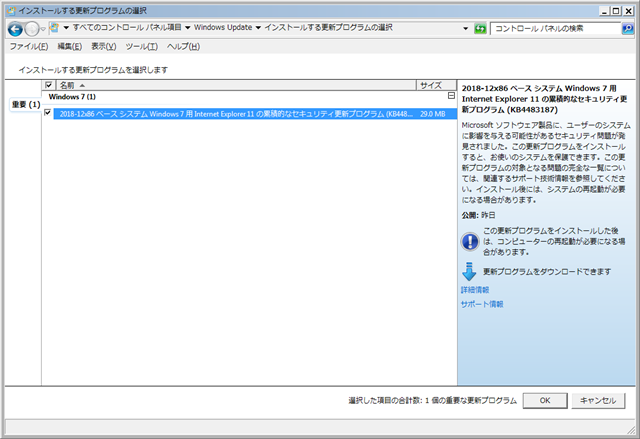Uncheck the KB4483187 update checkbox
Image resolution: width=640 pixels, height=439 pixels.
[47, 112]
